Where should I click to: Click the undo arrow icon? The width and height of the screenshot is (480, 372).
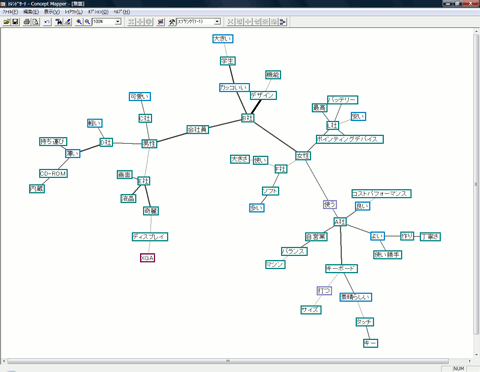(x=47, y=22)
